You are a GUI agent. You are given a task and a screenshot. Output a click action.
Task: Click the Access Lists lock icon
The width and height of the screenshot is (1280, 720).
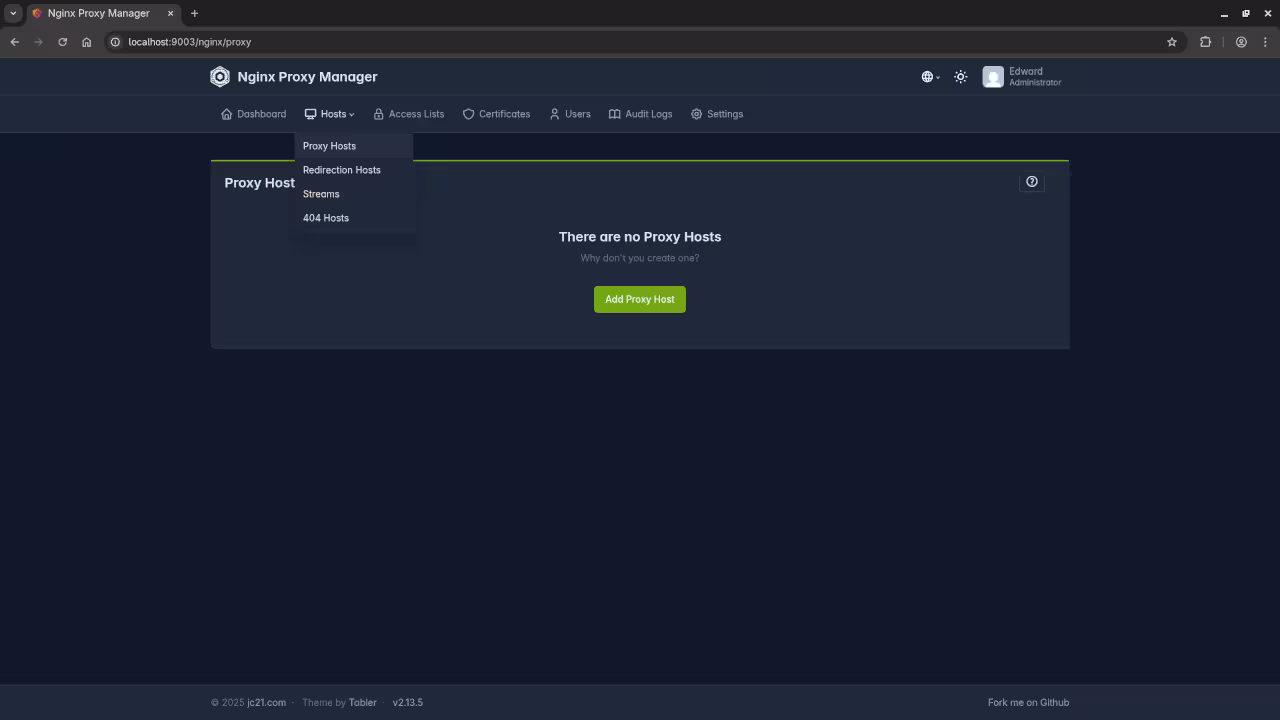379,114
